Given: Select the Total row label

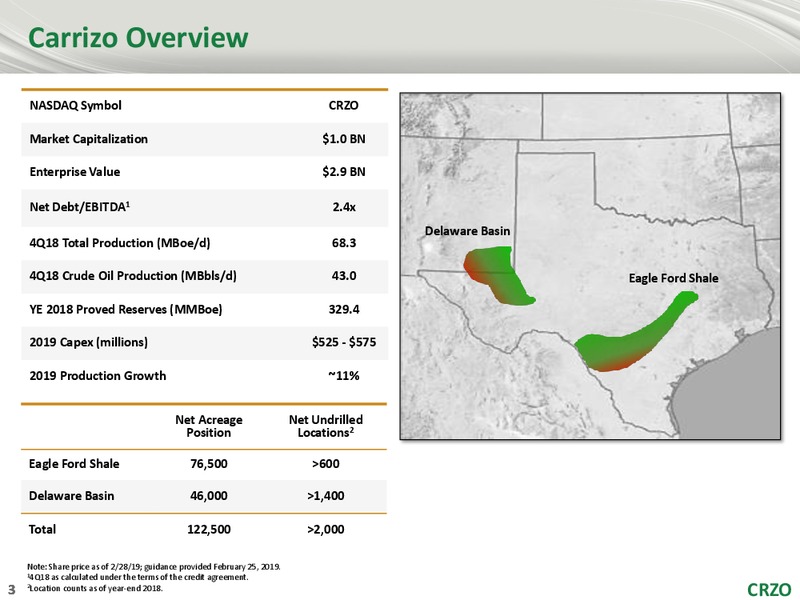Looking at the screenshot, I should coord(42,530).
